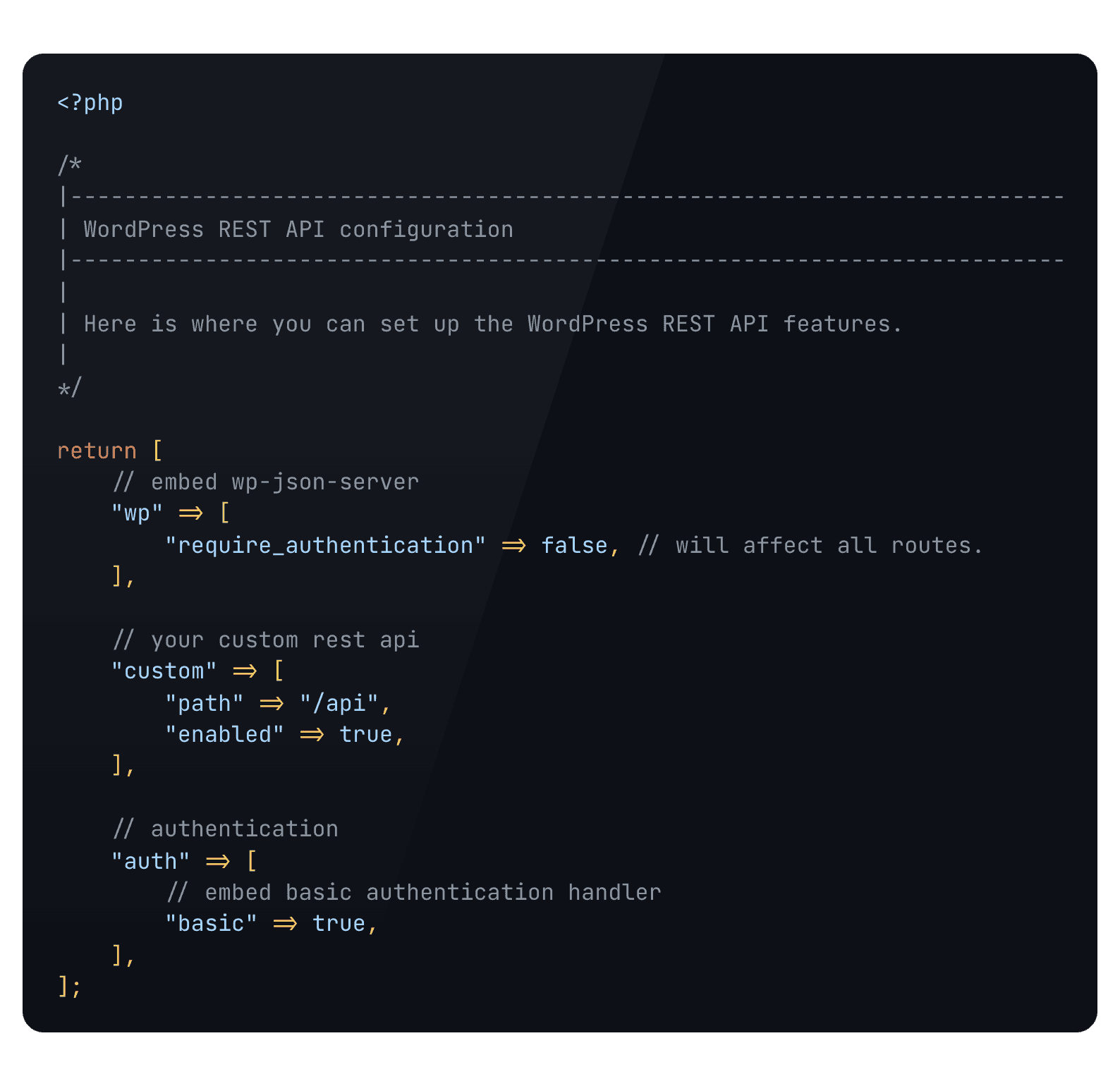
Task: Click the true value after "enabled"
Action: 365,734
